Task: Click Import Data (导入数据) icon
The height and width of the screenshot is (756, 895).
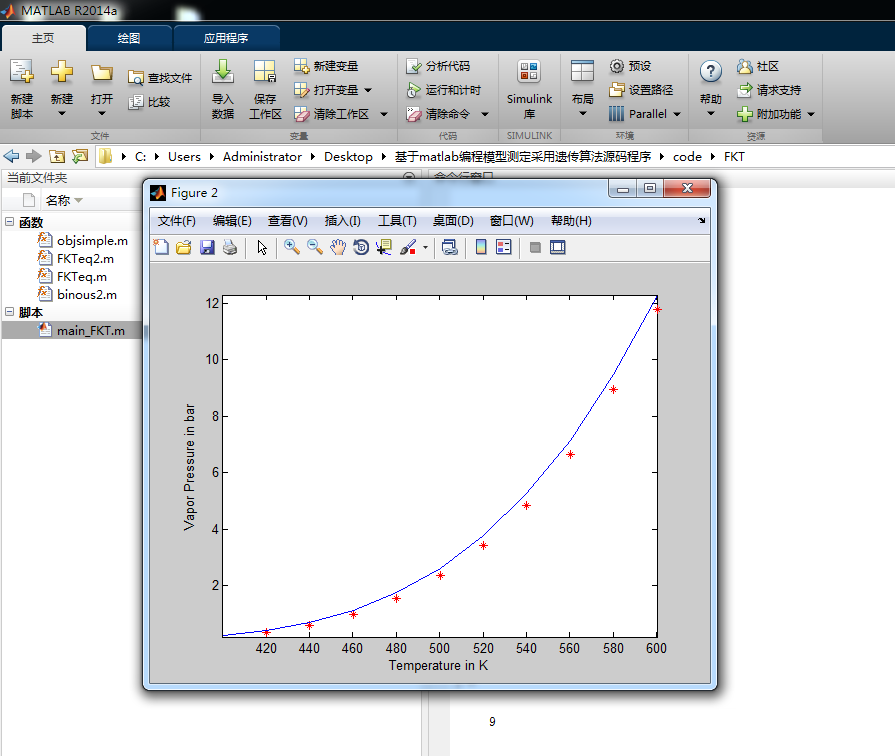Action: pyautogui.click(x=223, y=72)
